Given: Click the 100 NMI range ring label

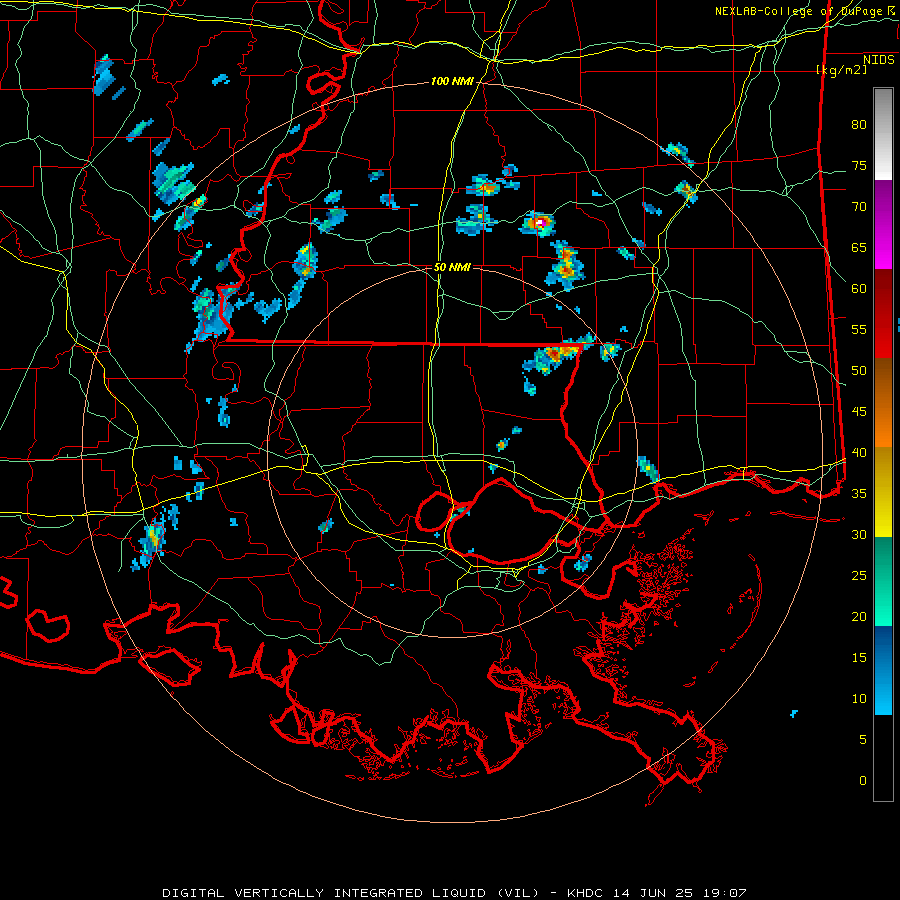Looking at the screenshot, I should click(x=452, y=82).
